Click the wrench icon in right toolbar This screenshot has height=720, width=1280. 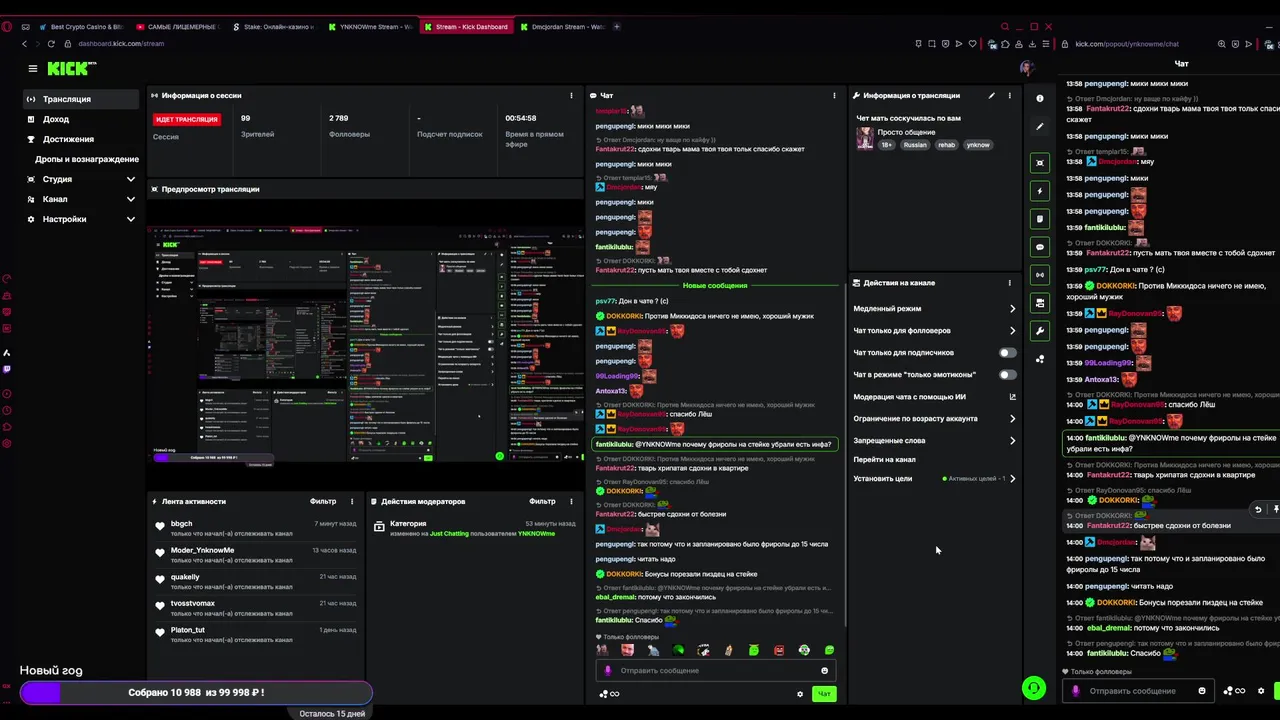click(x=1040, y=330)
